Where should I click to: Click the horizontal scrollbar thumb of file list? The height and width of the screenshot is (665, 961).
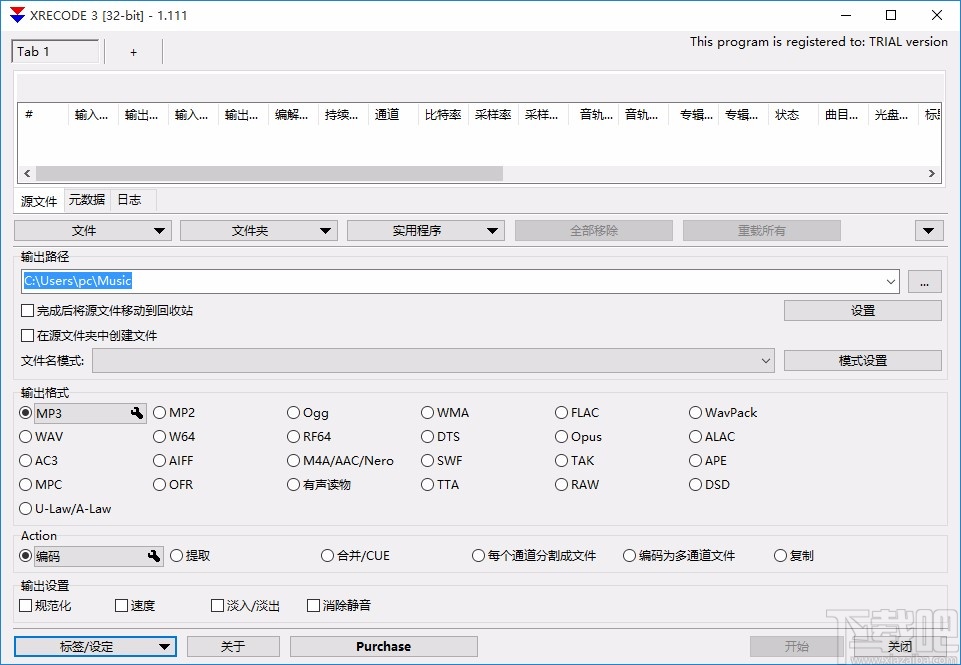[269, 173]
